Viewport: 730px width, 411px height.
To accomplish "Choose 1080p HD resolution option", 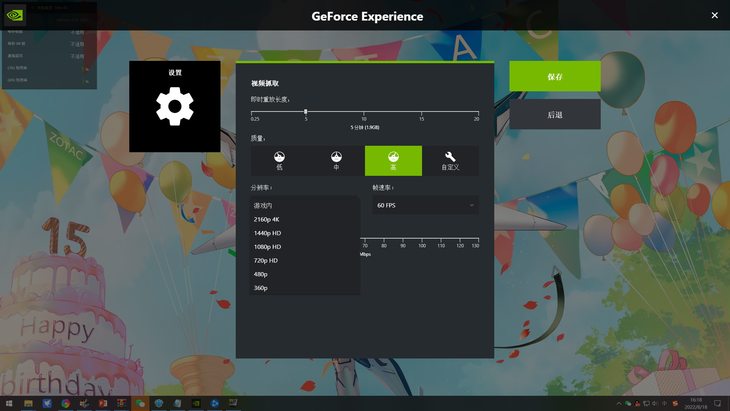I will click(305, 247).
